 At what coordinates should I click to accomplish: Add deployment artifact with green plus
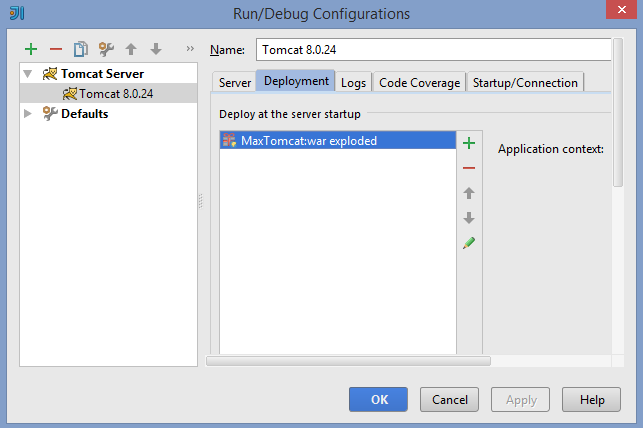pyautogui.click(x=469, y=143)
